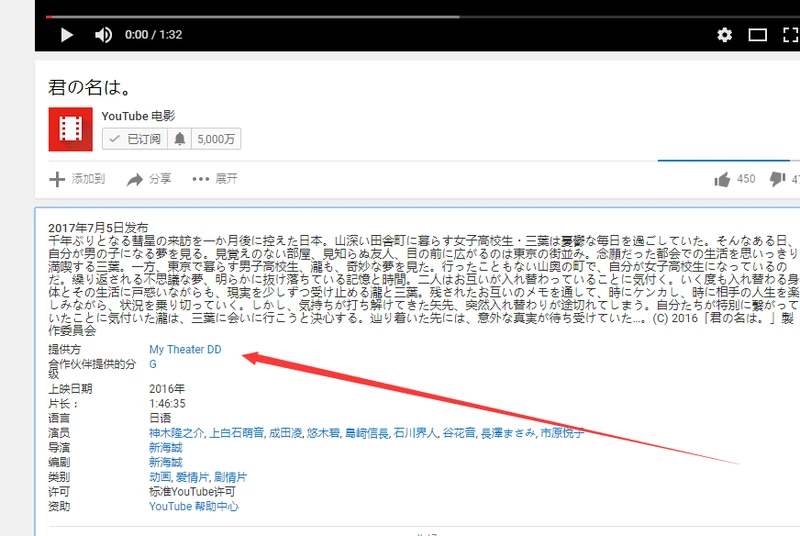Viewport: 800px width, 536px height.
Task: Click the 0:00 / 1:32 time display
Action: [154, 35]
